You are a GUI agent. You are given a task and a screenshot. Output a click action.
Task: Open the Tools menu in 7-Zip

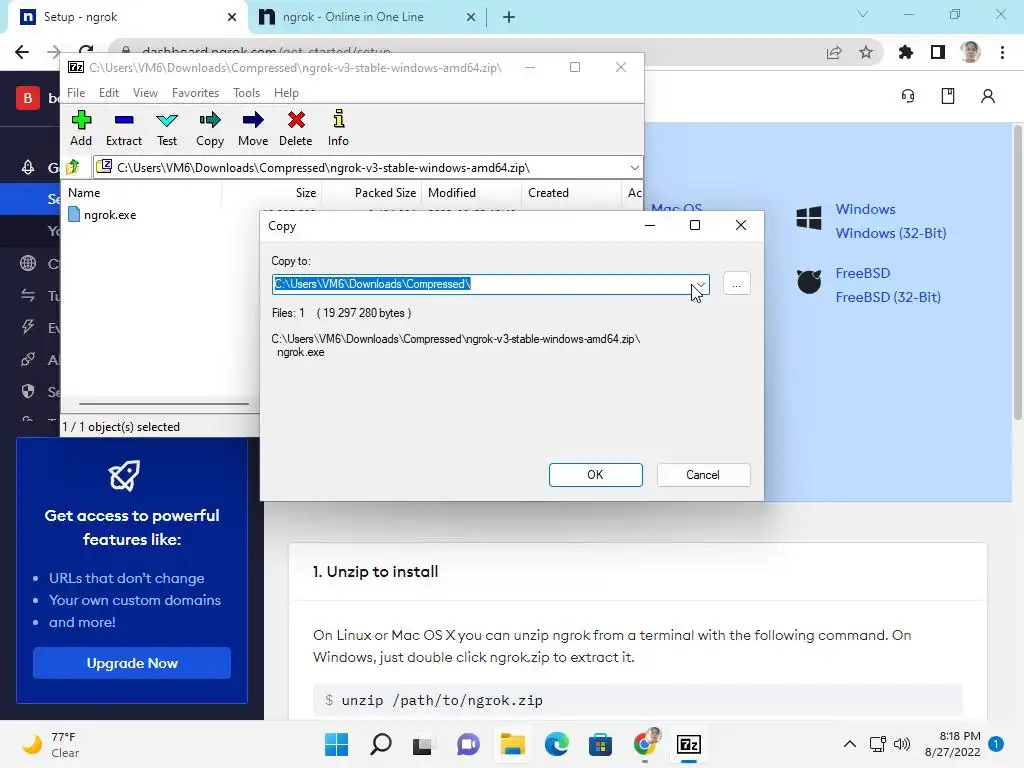tap(246, 93)
